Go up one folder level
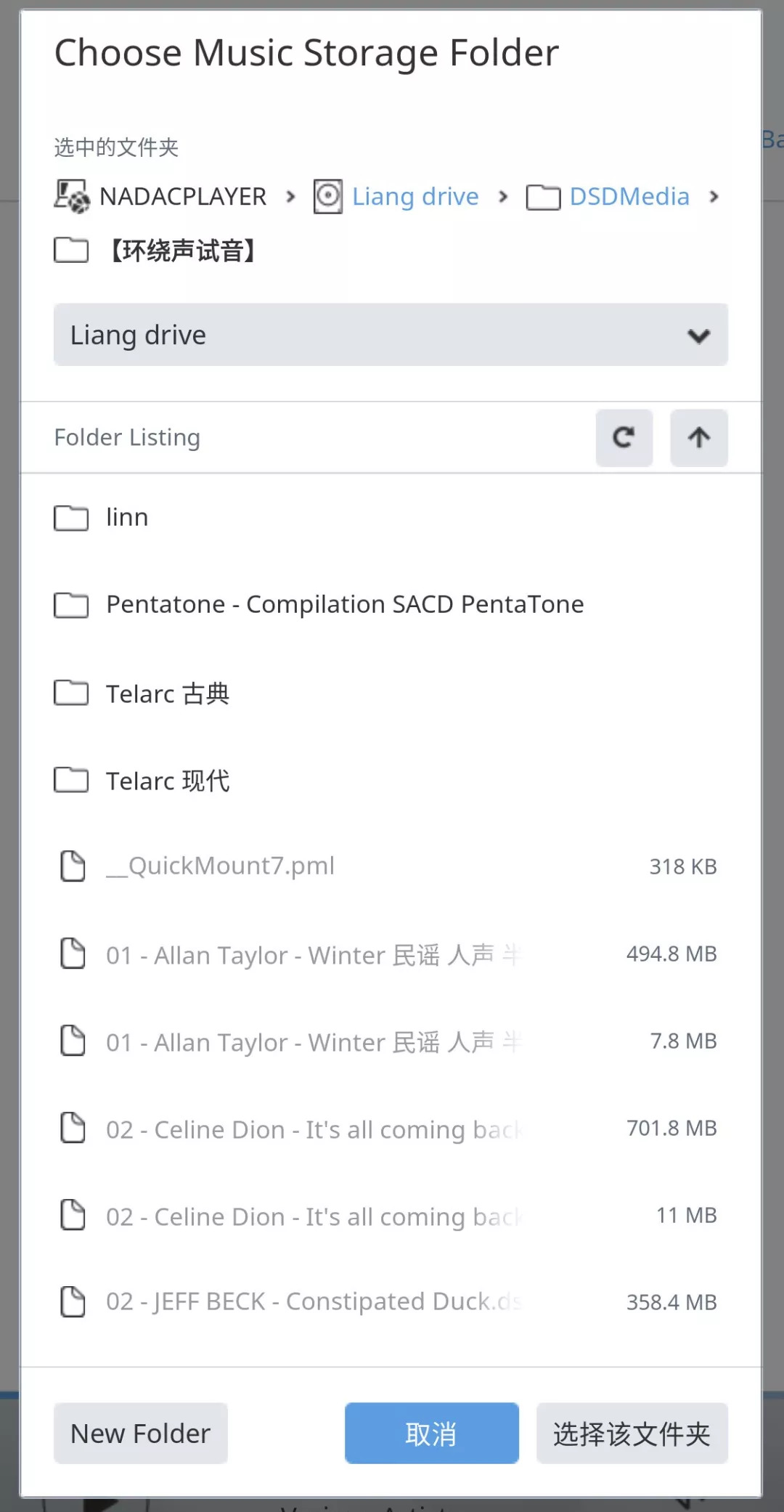The image size is (784, 1512). coord(698,437)
